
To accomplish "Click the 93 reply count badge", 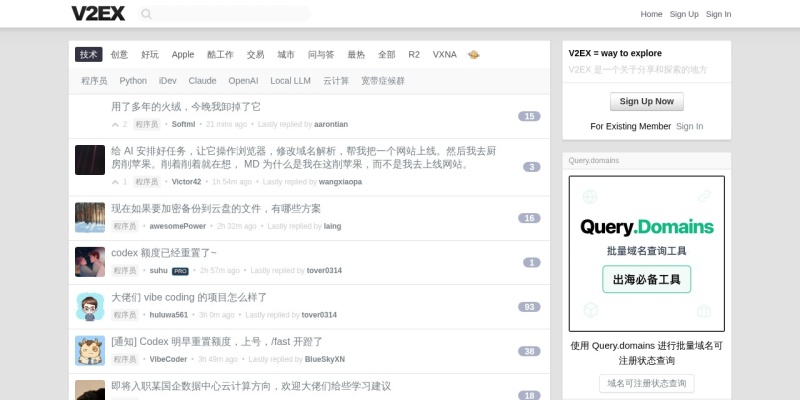I will [529, 307].
